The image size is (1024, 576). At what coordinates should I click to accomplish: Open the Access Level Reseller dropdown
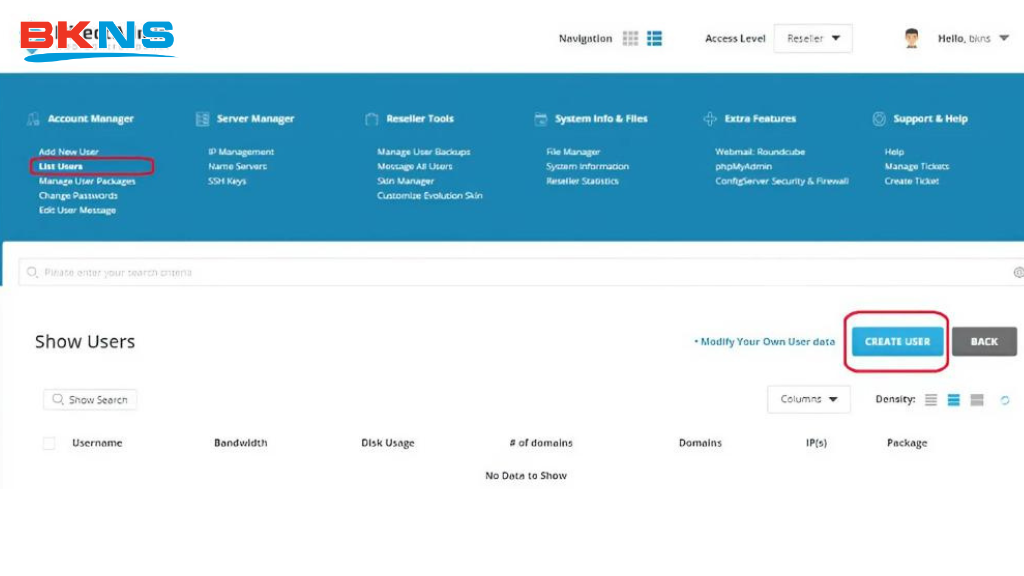click(812, 38)
